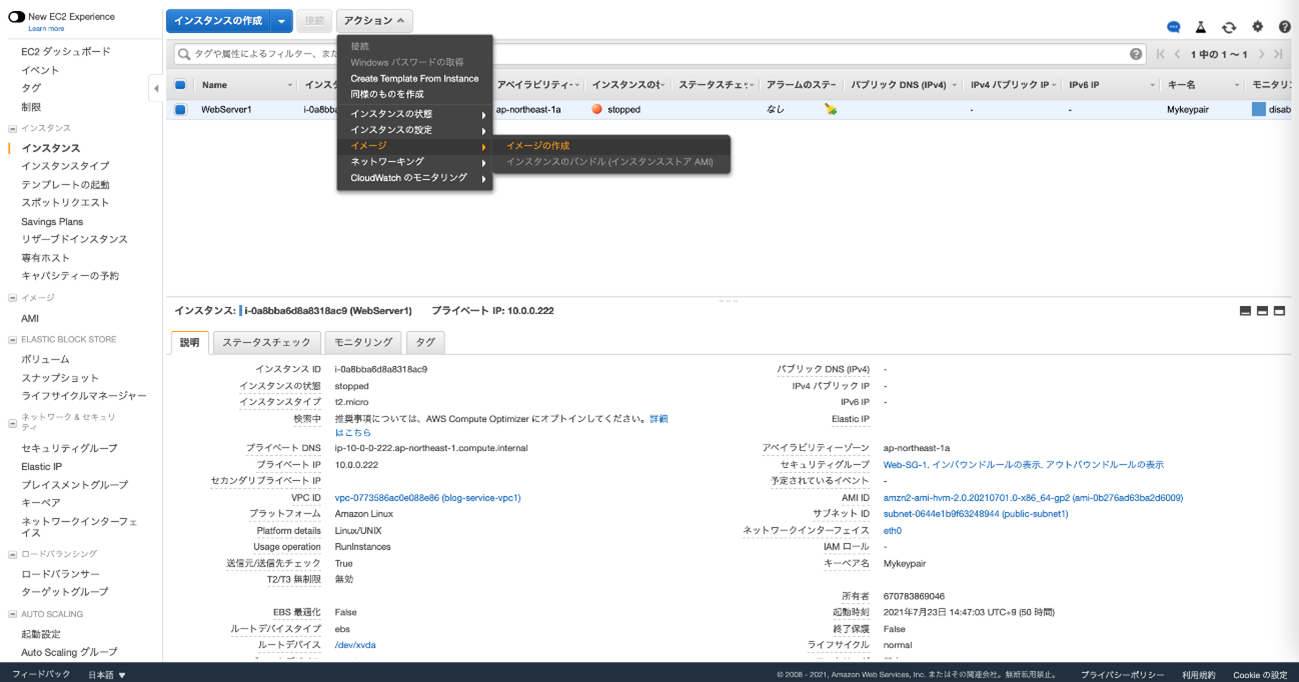Click the blue インスタンスの作成 button
Screen dimensions: 1299x682
(218, 21)
